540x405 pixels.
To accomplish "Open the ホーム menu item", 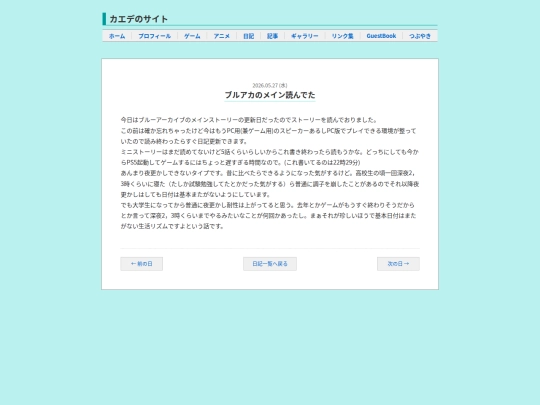I will tap(117, 36).
